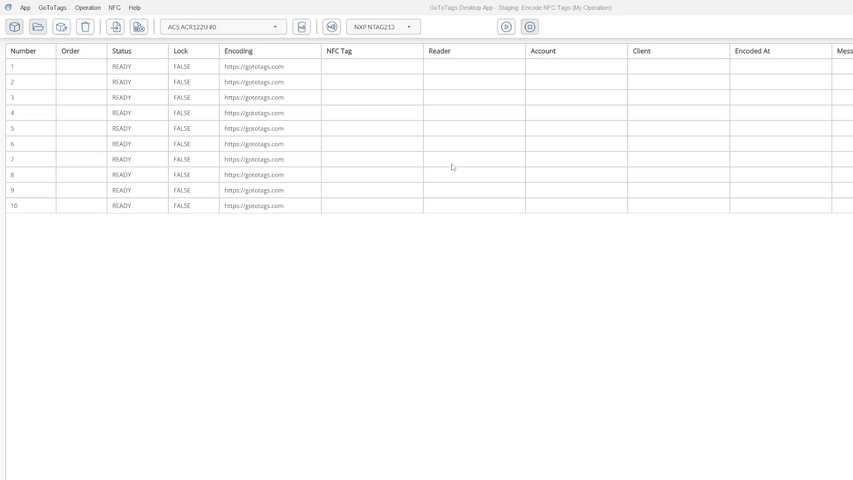Click the NFC tag type icon

pyautogui.click(x=332, y=27)
